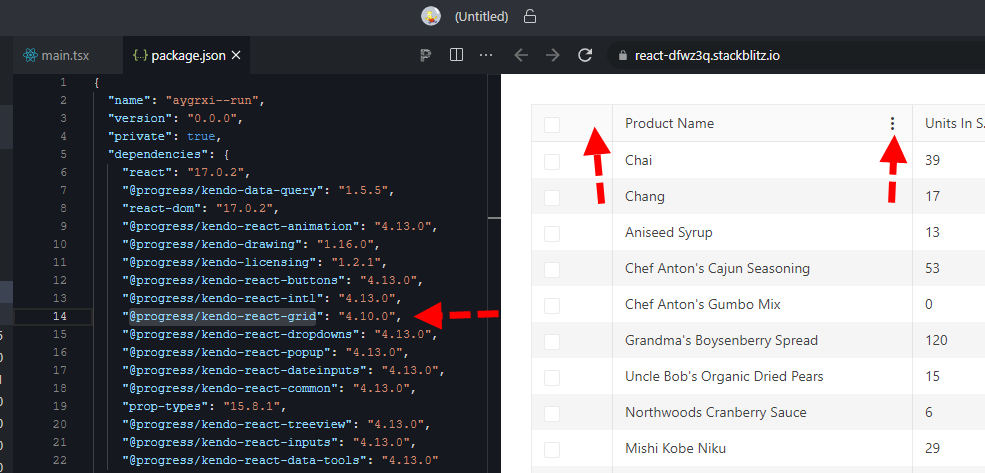Click line number 14 in the gutter
Viewport: 985px width, 473px height.
coord(60,316)
